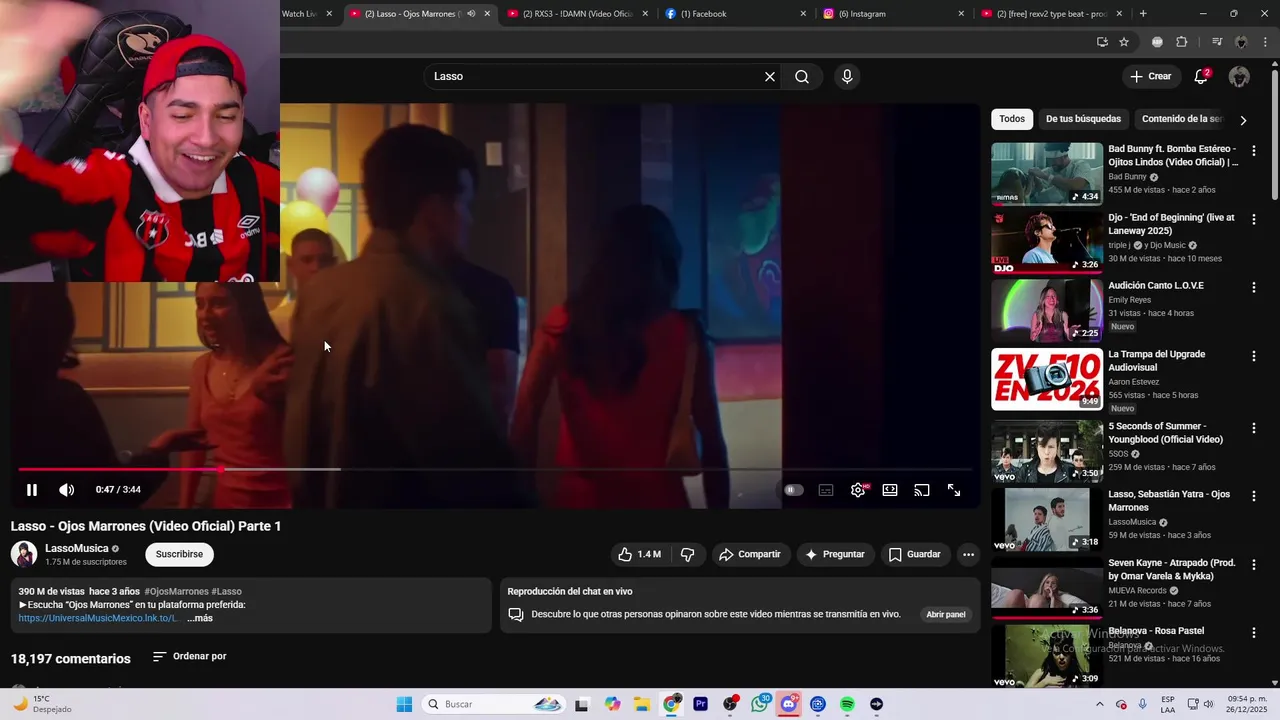Screen dimensions: 1280x720
Task: Open the live chat replay with Abrir panel
Action: (945, 614)
